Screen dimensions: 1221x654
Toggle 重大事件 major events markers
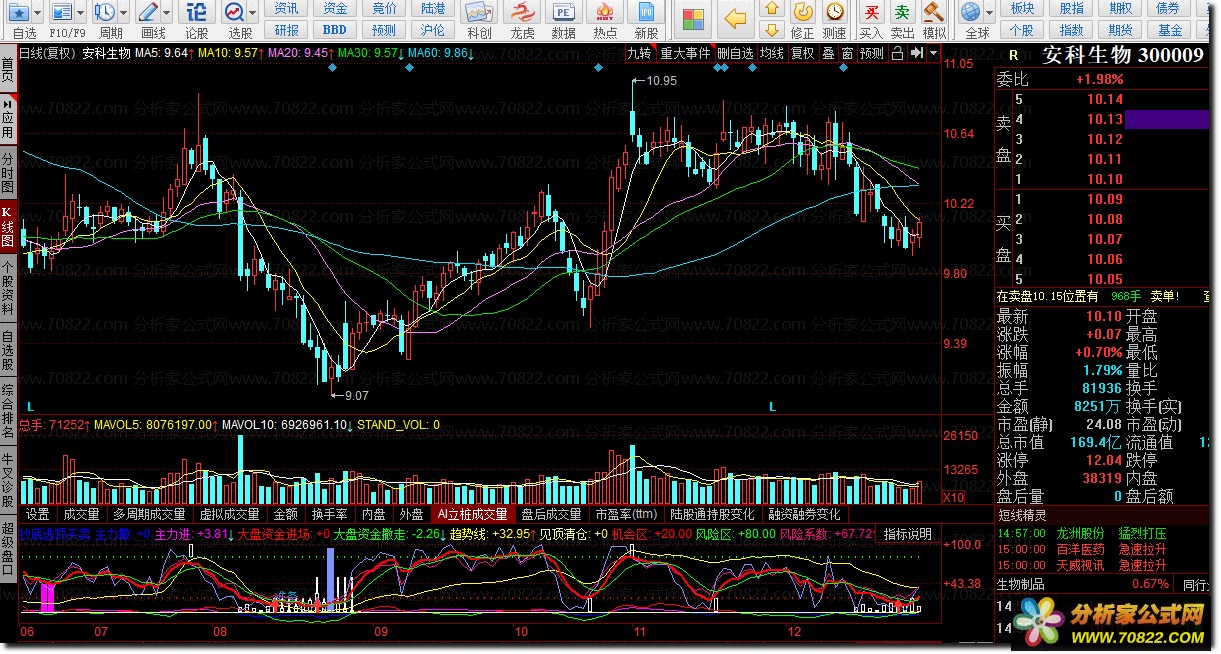click(685, 53)
